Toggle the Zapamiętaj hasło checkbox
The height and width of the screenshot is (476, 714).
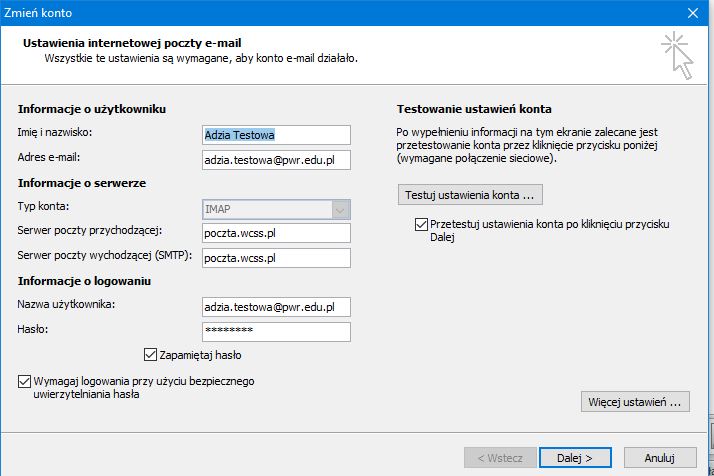click(x=151, y=355)
